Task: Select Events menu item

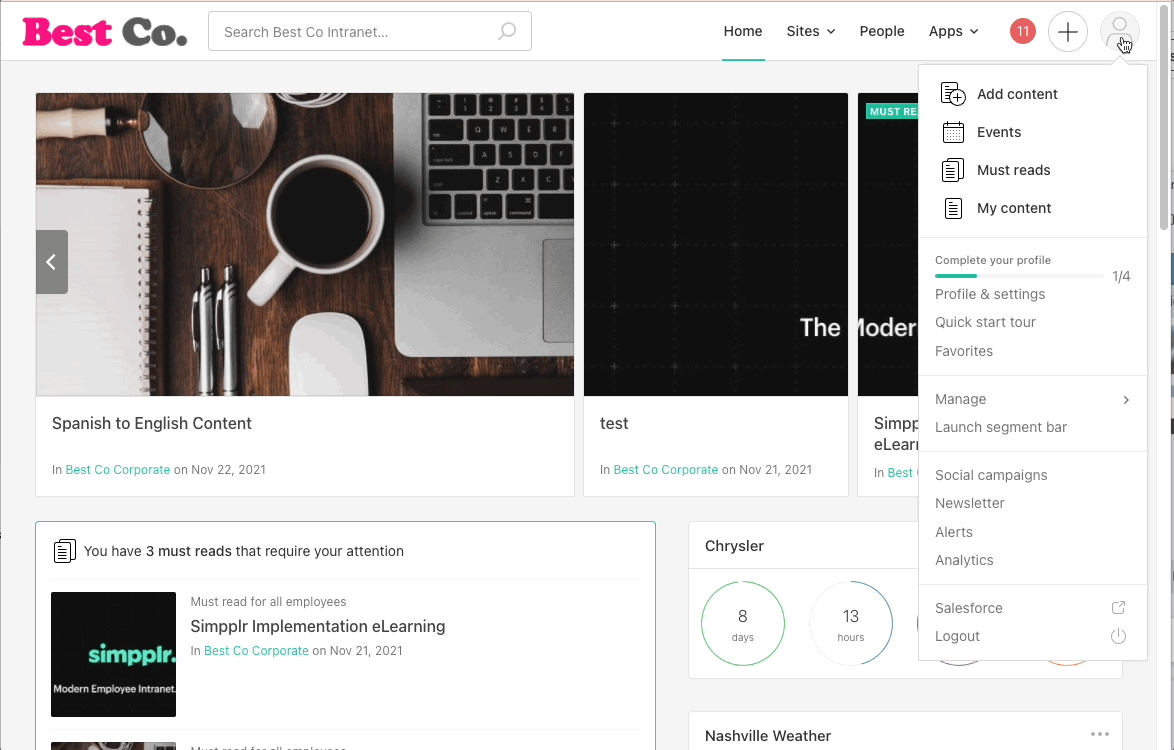Action: (999, 132)
